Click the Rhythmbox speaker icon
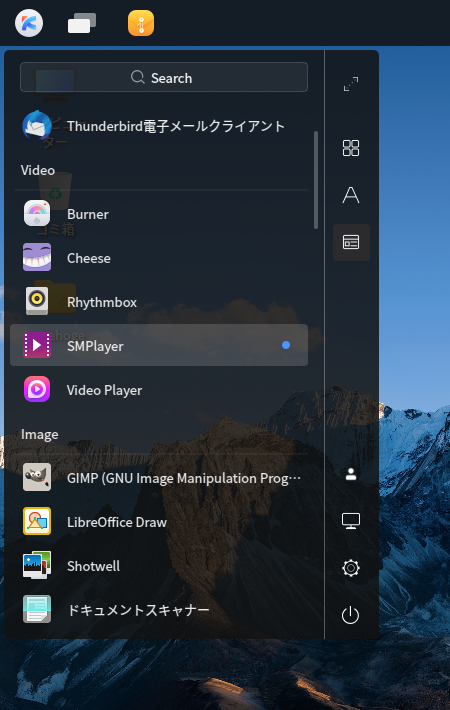This screenshot has height=710, width=450. [x=37, y=301]
